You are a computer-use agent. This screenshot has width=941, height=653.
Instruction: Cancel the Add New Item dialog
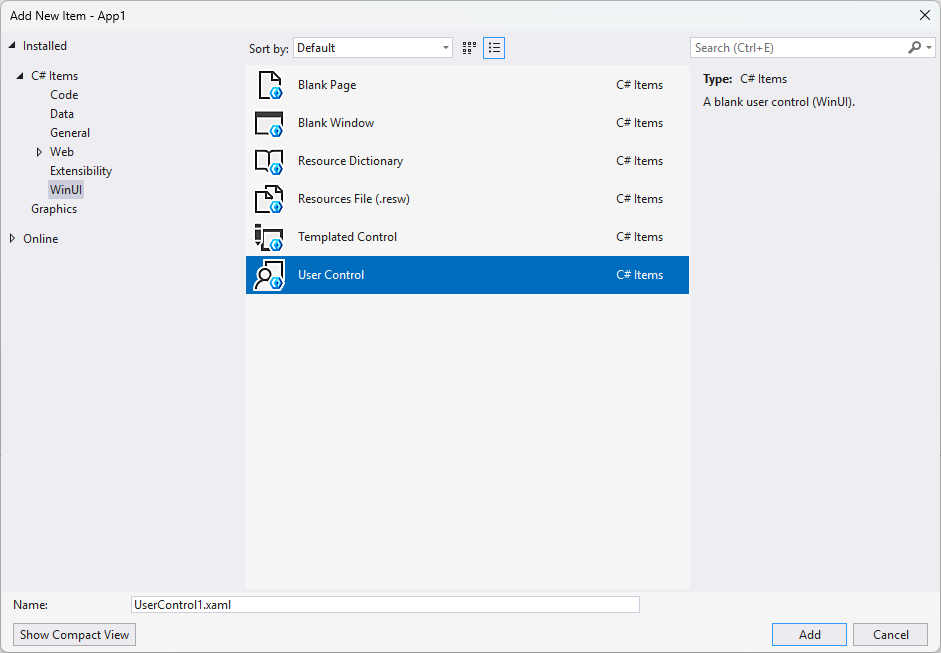890,634
